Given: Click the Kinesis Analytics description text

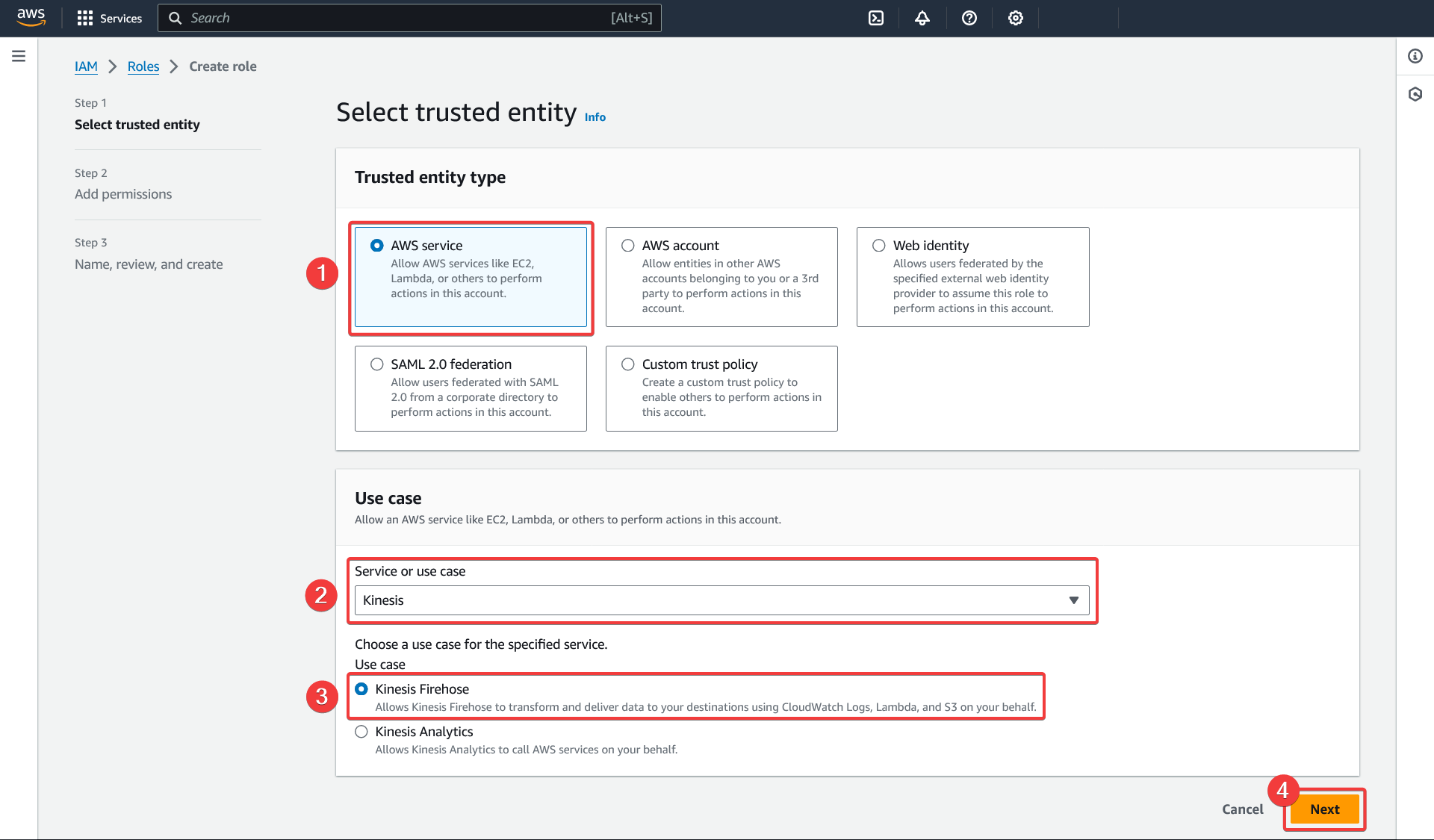Looking at the screenshot, I should click(x=527, y=750).
